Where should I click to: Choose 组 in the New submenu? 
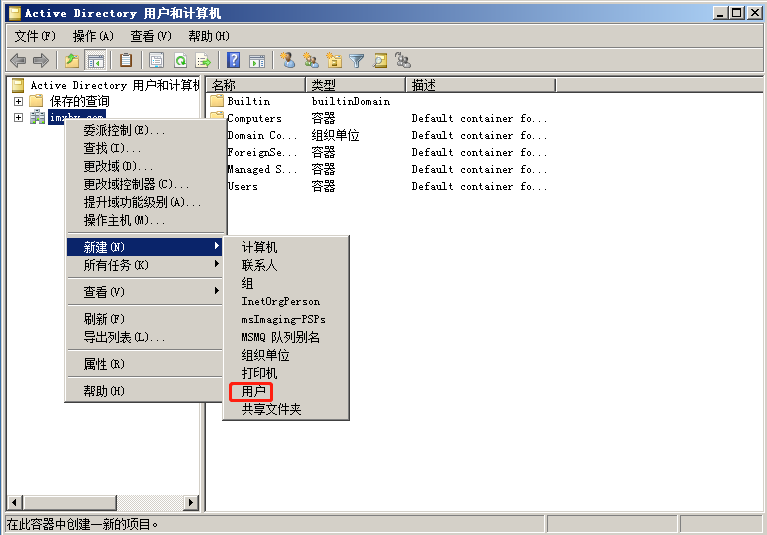pyautogui.click(x=286, y=283)
